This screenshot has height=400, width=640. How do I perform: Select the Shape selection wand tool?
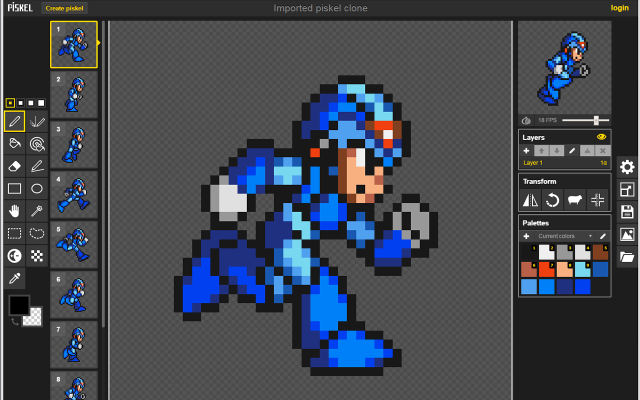pyautogui.click(x=37, y=211)
